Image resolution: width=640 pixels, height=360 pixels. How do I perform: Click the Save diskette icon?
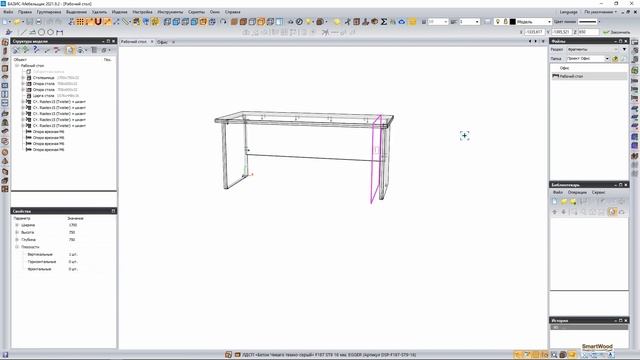(x=30, y=22)
